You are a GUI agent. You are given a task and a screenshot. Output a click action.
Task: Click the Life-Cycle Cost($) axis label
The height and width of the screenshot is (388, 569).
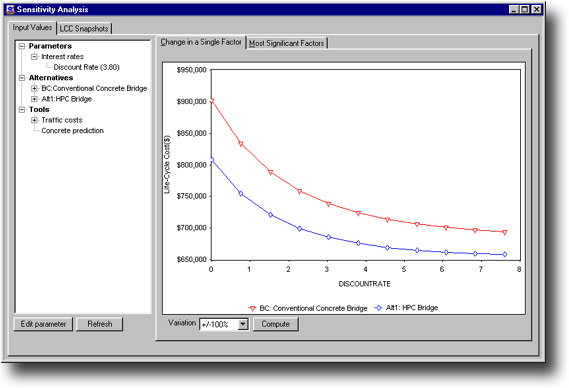(167, 164)
